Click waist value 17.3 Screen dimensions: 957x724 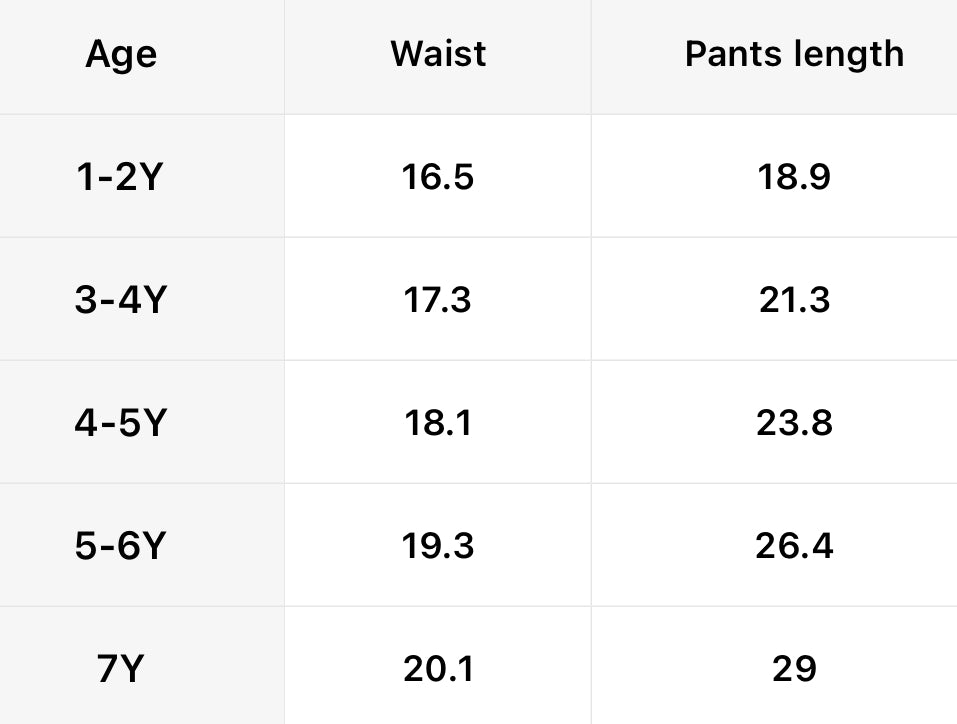click(x=438, y=300)
